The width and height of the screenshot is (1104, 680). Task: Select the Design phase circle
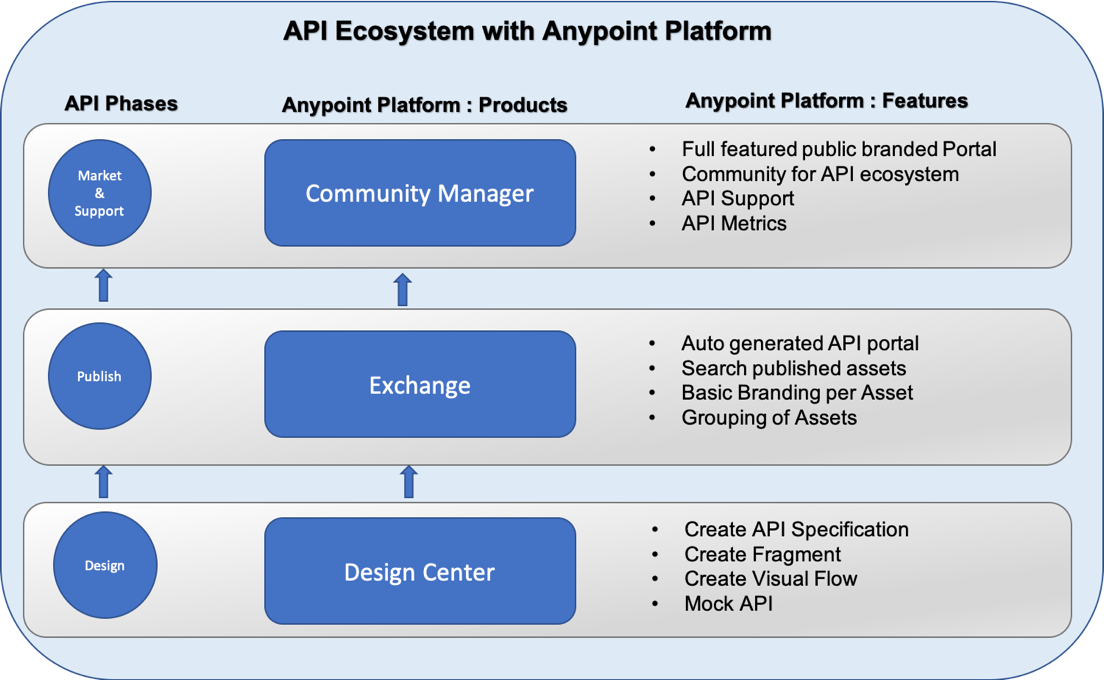coord(104,565)
